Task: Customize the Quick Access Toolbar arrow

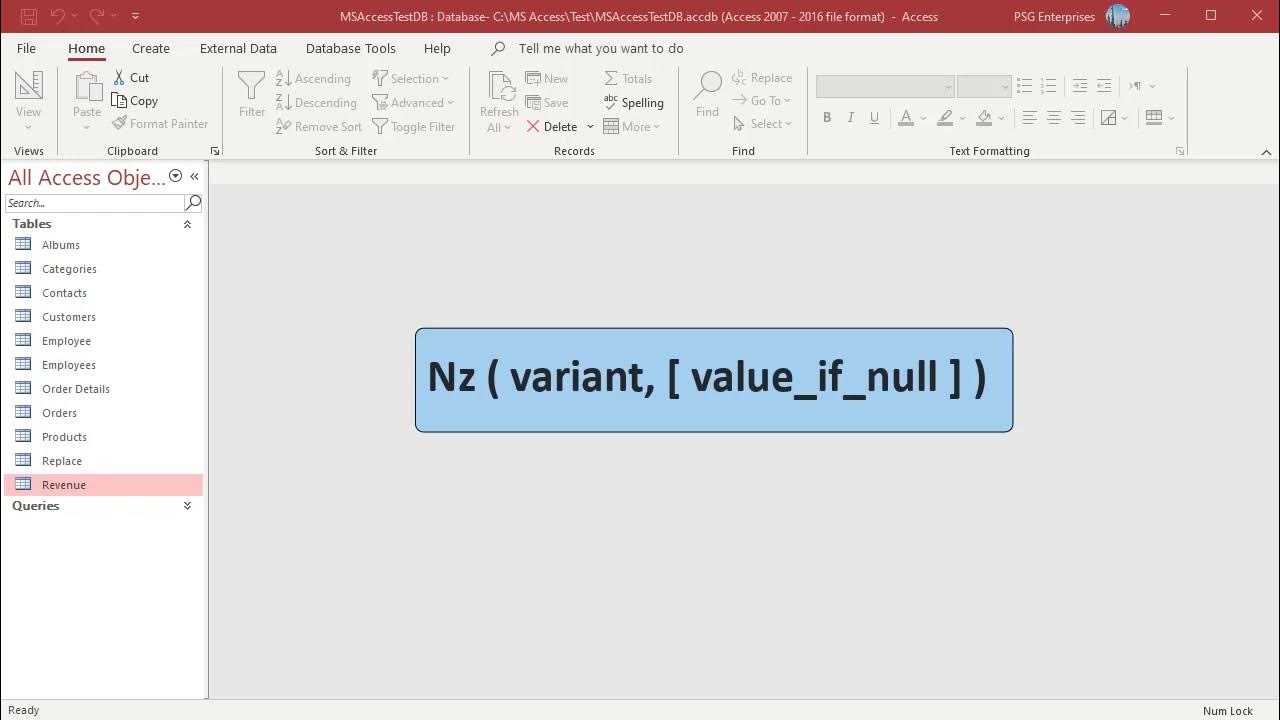Action: [135, 16]
